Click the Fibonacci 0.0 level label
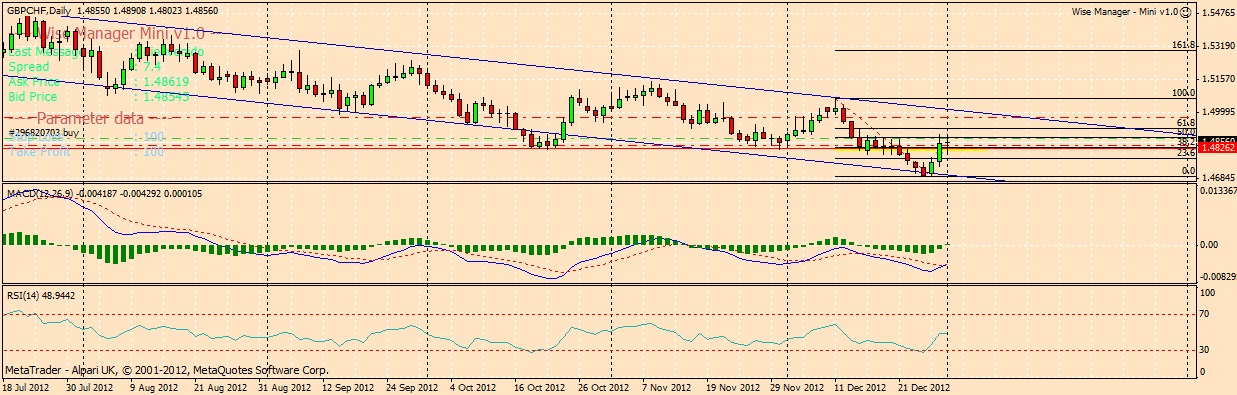Screen dimensions: 1237x395 coord(1188,171)
